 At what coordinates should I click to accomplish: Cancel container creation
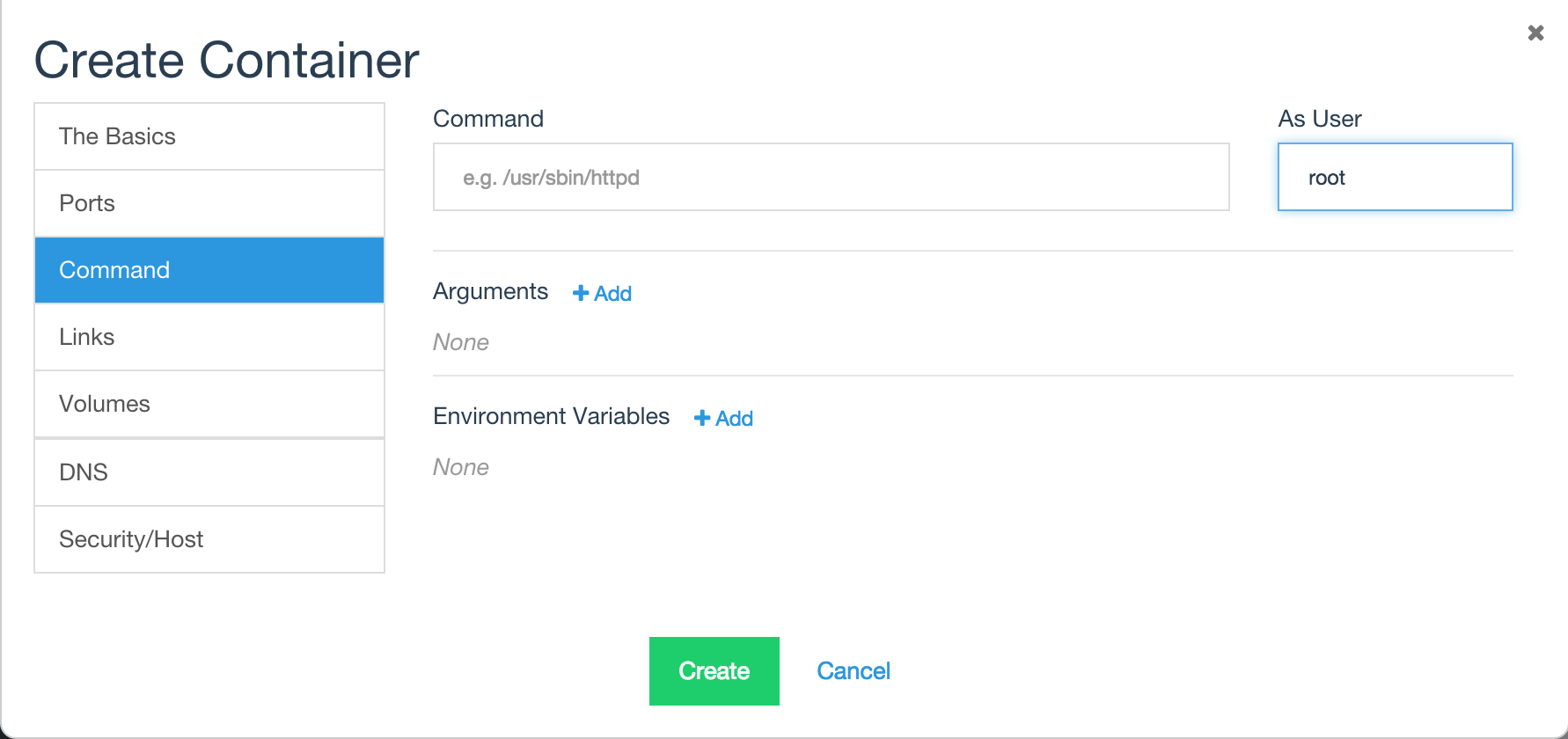[854, 671]
